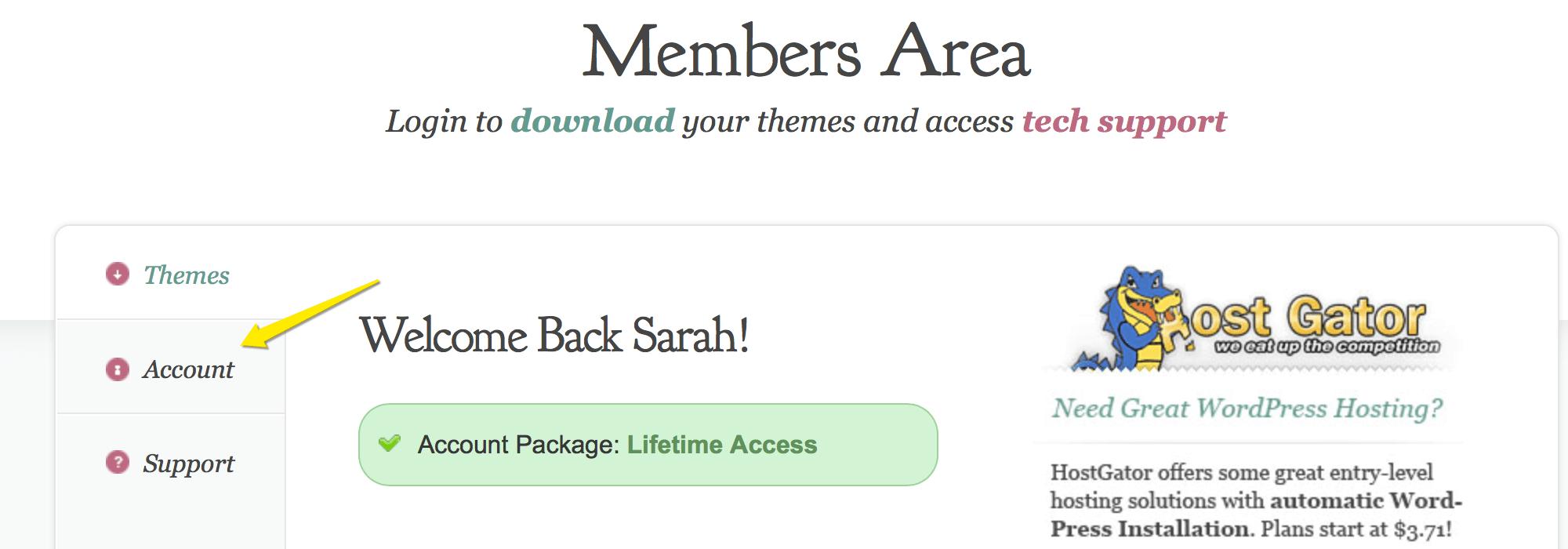The image size is (1568, 549).
Task: Click the Account Package status box
Action: click(x=648, y=445)
